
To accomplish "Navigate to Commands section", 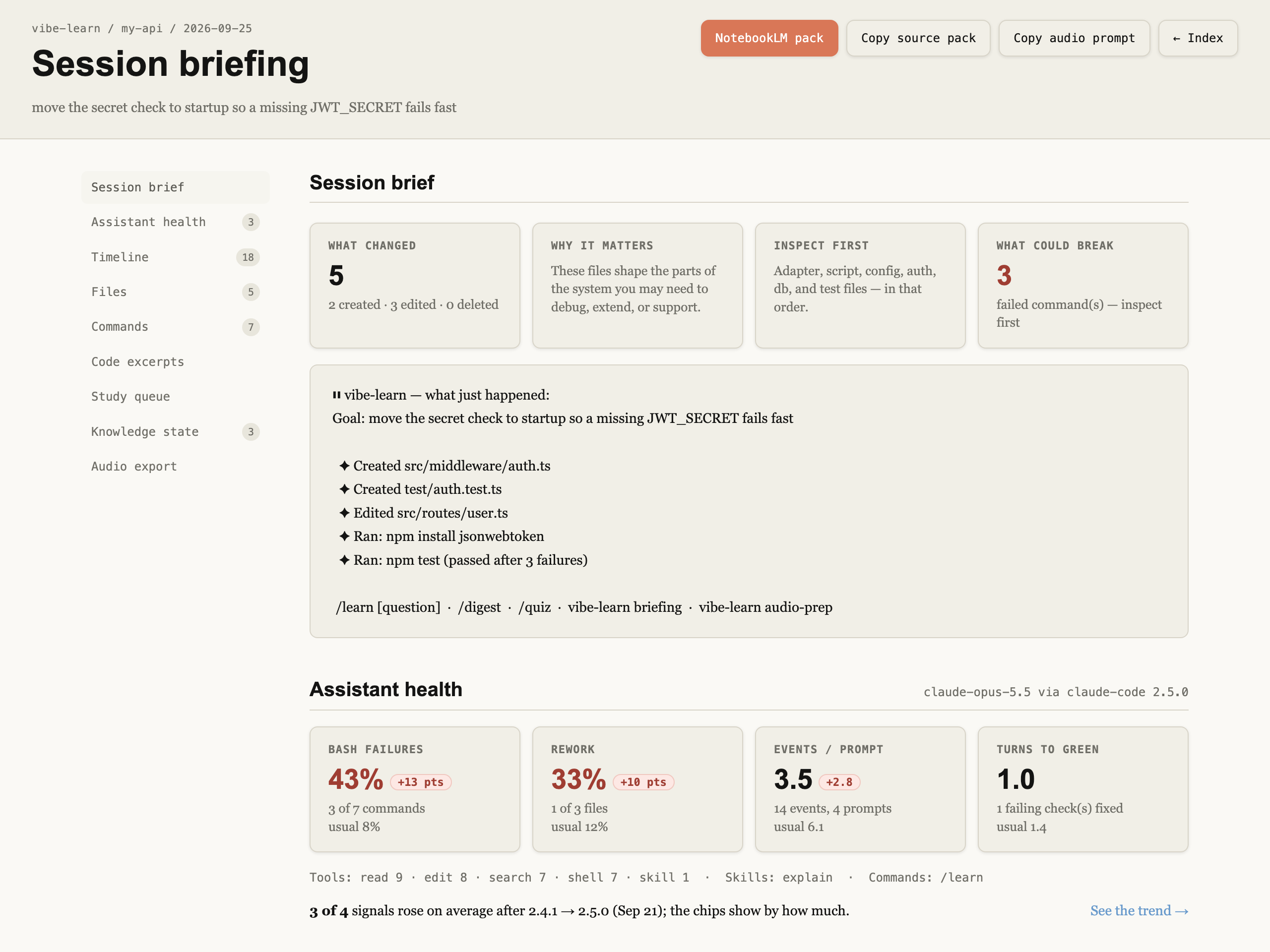I will point(175,327).
